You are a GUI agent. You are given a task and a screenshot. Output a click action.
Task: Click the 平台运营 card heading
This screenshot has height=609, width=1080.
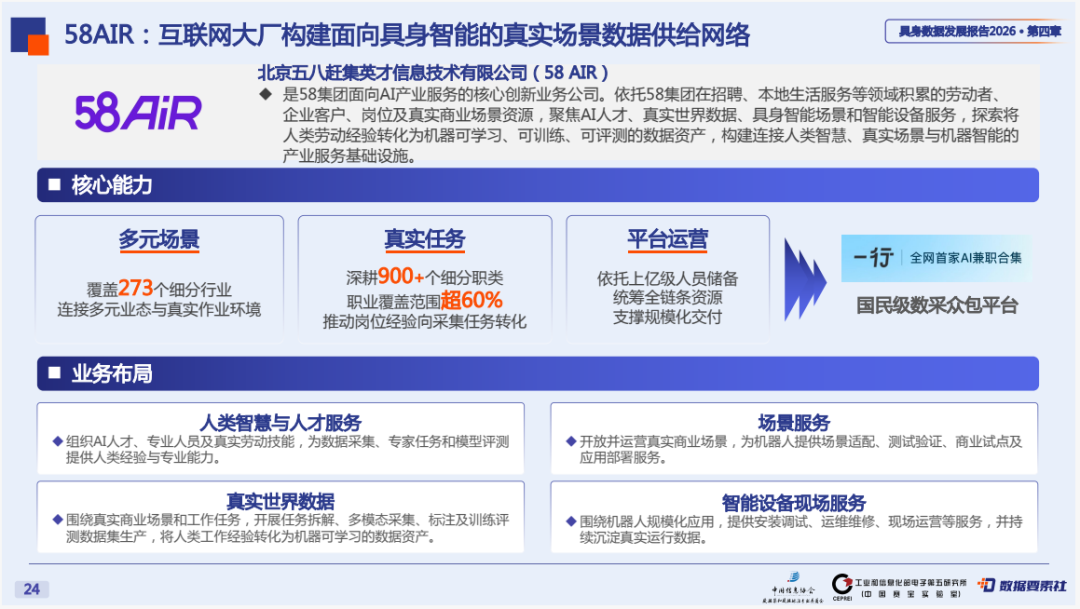pyautogui.click(x=667, y=239)
